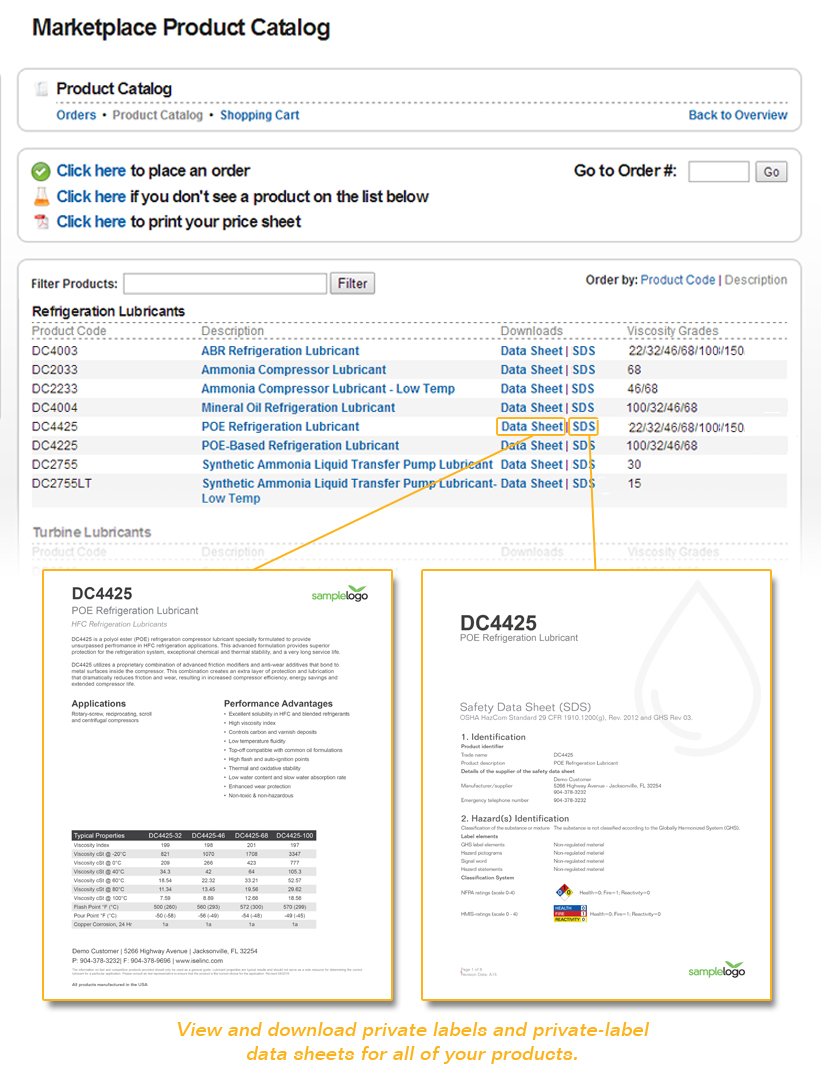Image resolution: width=821 pixels, height=1080 pixels.
Task: Download Data Sheet for DC4225
Action: tap(532, 446)
